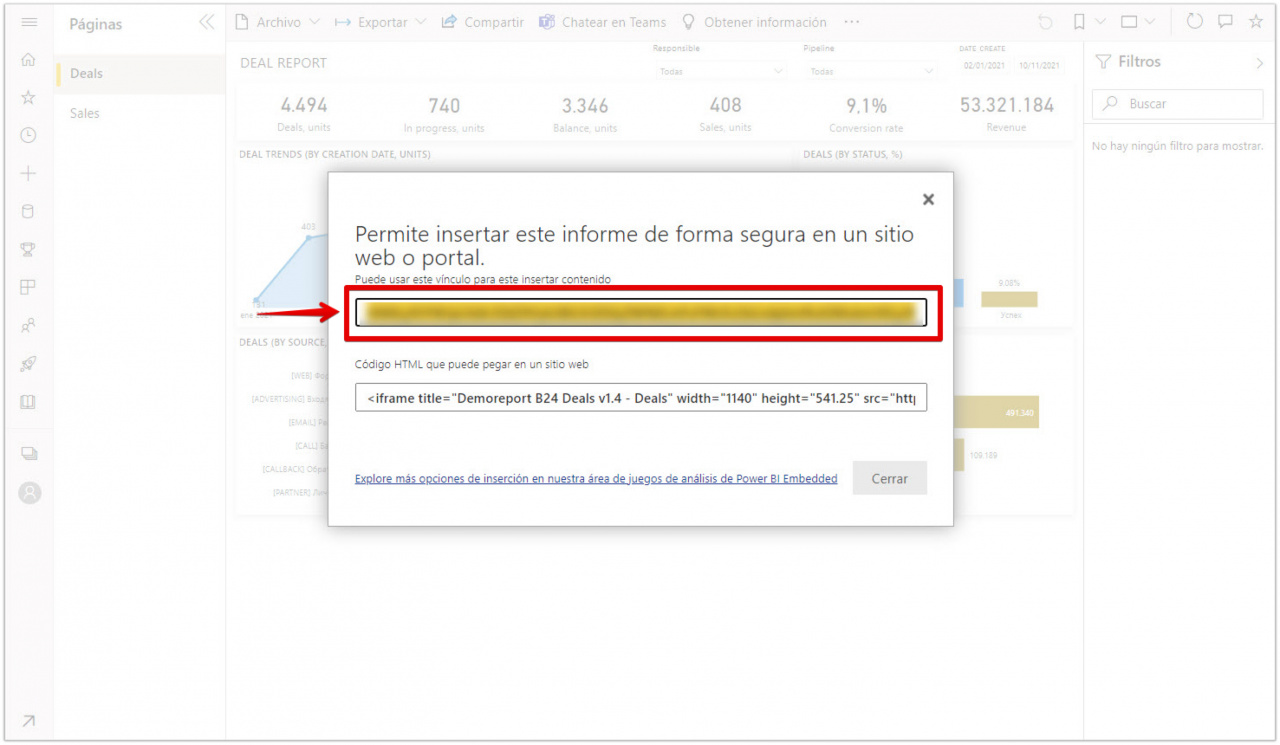Image resolution: width=1280 pixels, height=745 pixels.
Task: Click the 740 In progress card
Action: 444,114
